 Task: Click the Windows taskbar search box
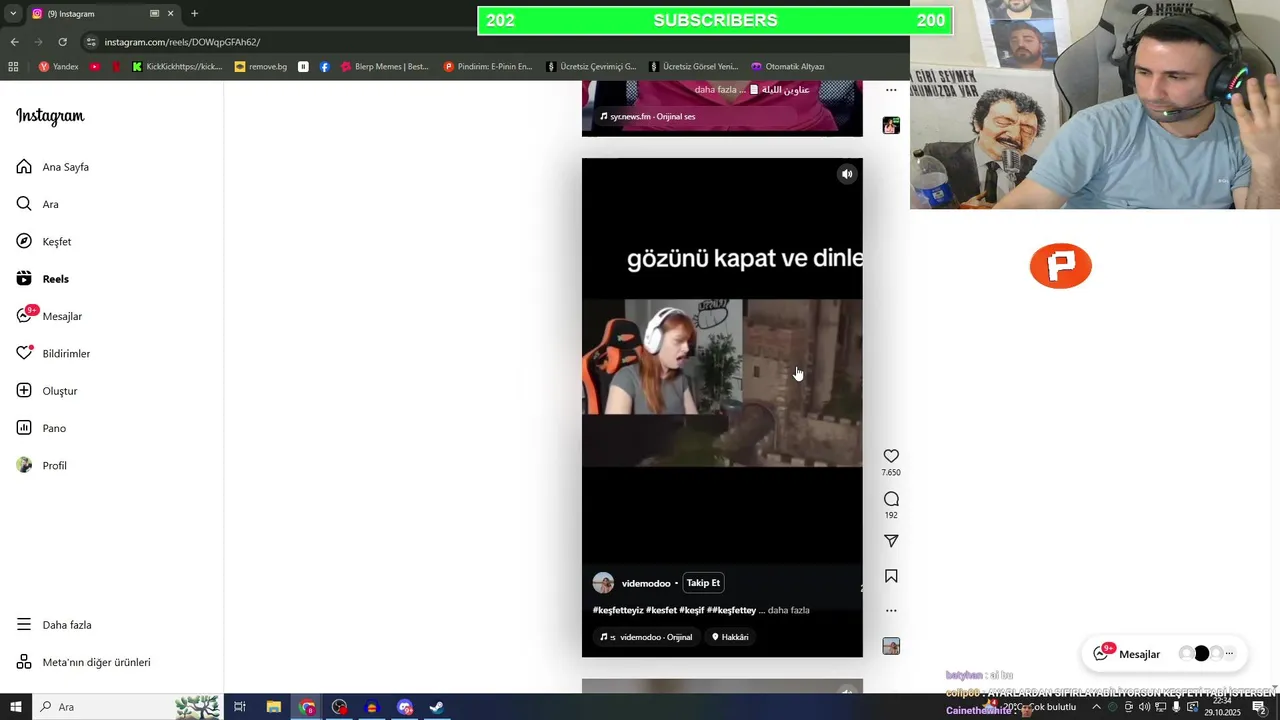click(127, 707)
